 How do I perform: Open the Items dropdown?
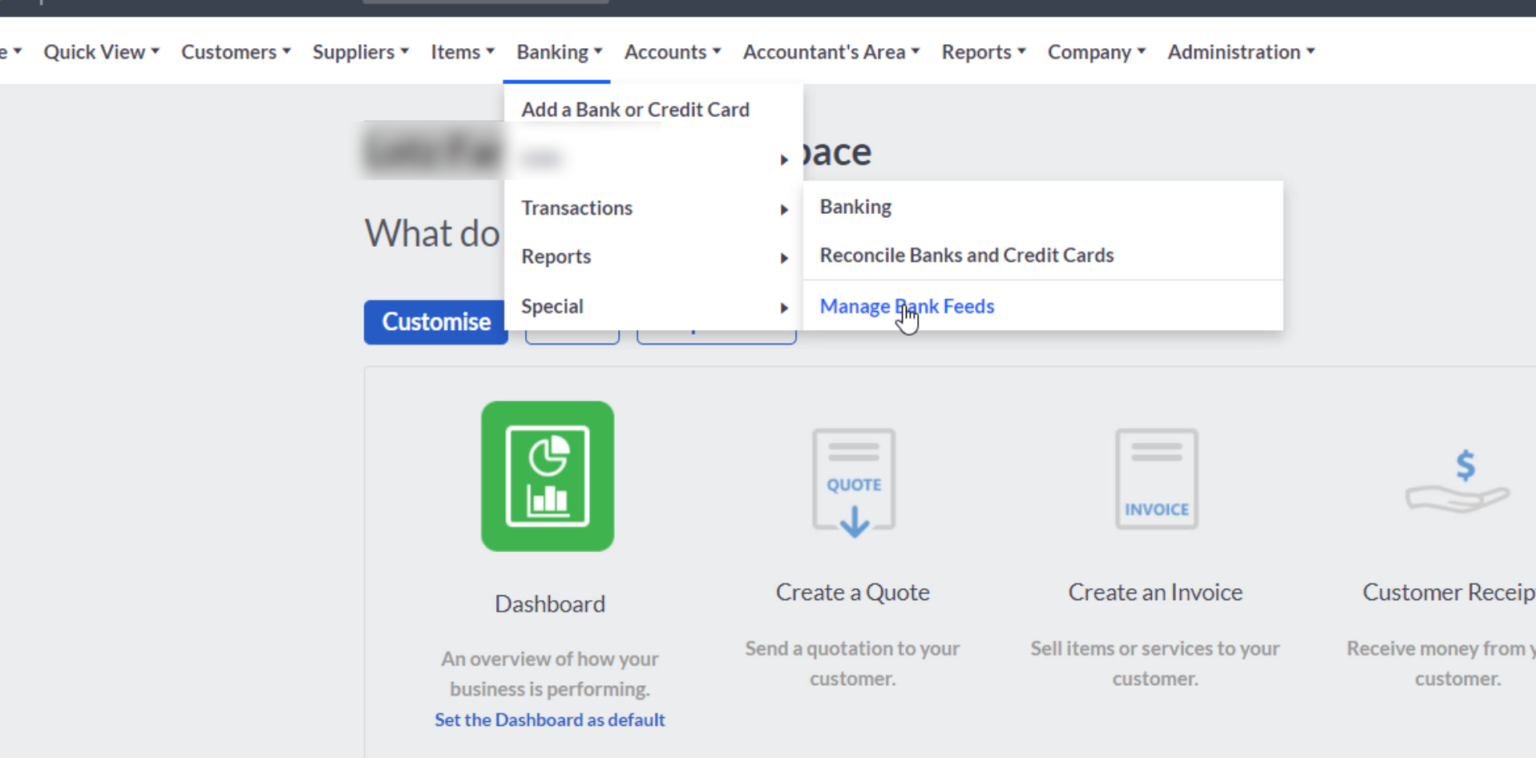[x=462, y=51]
